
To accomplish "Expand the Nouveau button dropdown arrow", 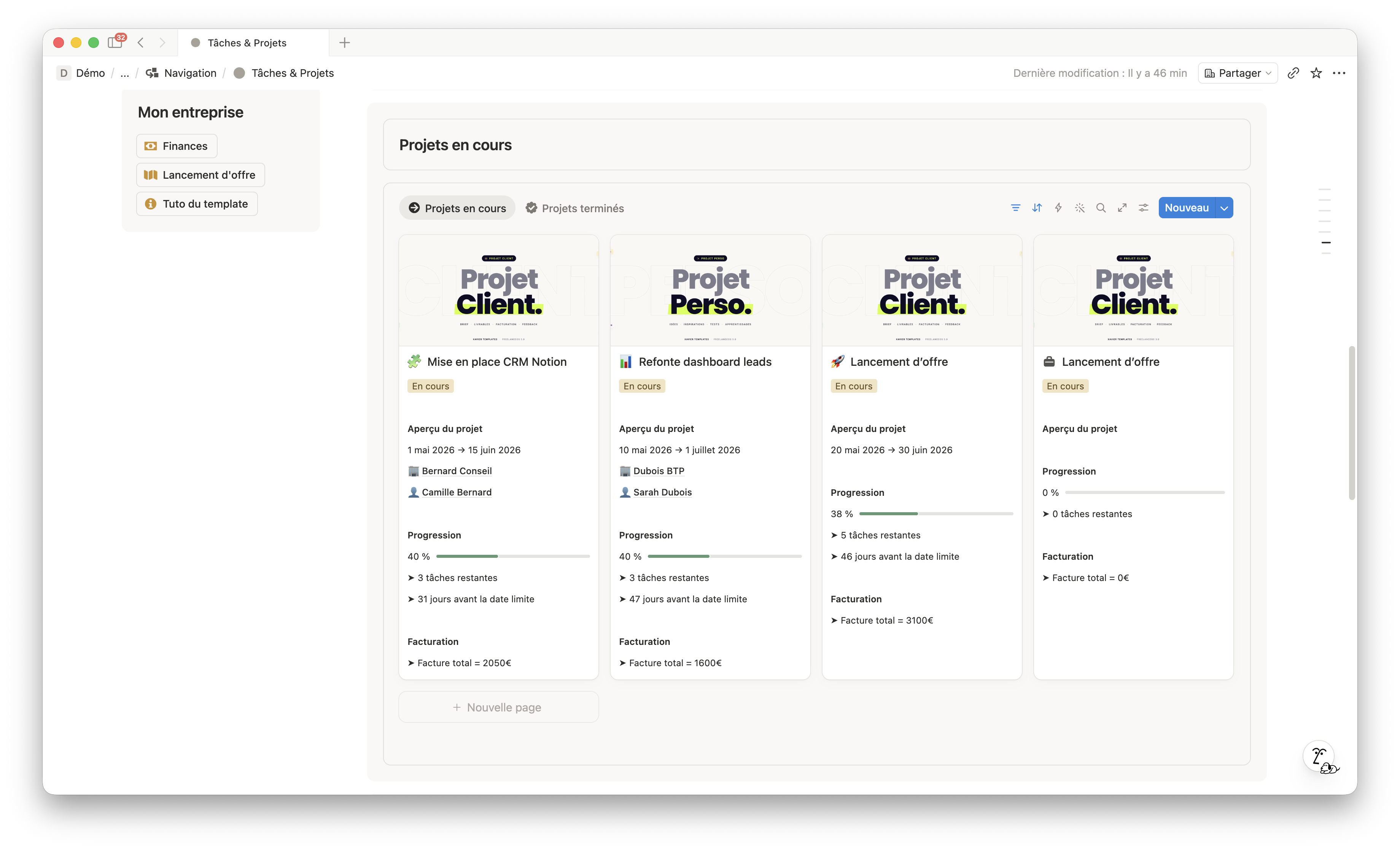I will (x=1224, y=208).
